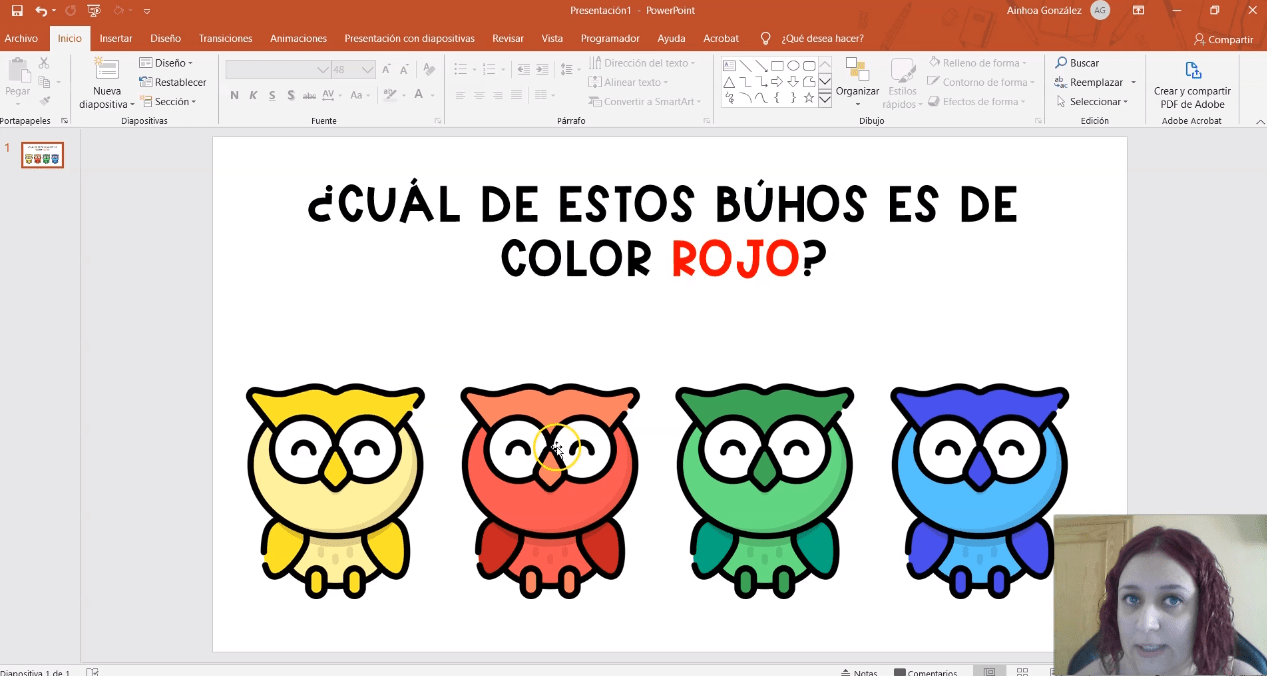This screenshot has height=676, width=1267.
Task: Select the rectangle shape in shapes gallery
Action: (x=777, y=66)
